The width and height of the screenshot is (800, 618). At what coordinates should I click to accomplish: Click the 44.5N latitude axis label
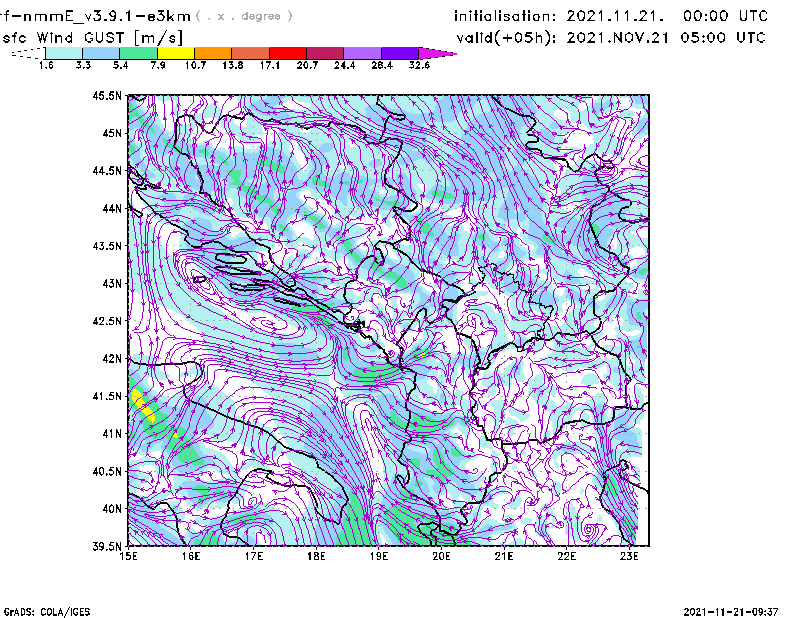tap(107, 170)
